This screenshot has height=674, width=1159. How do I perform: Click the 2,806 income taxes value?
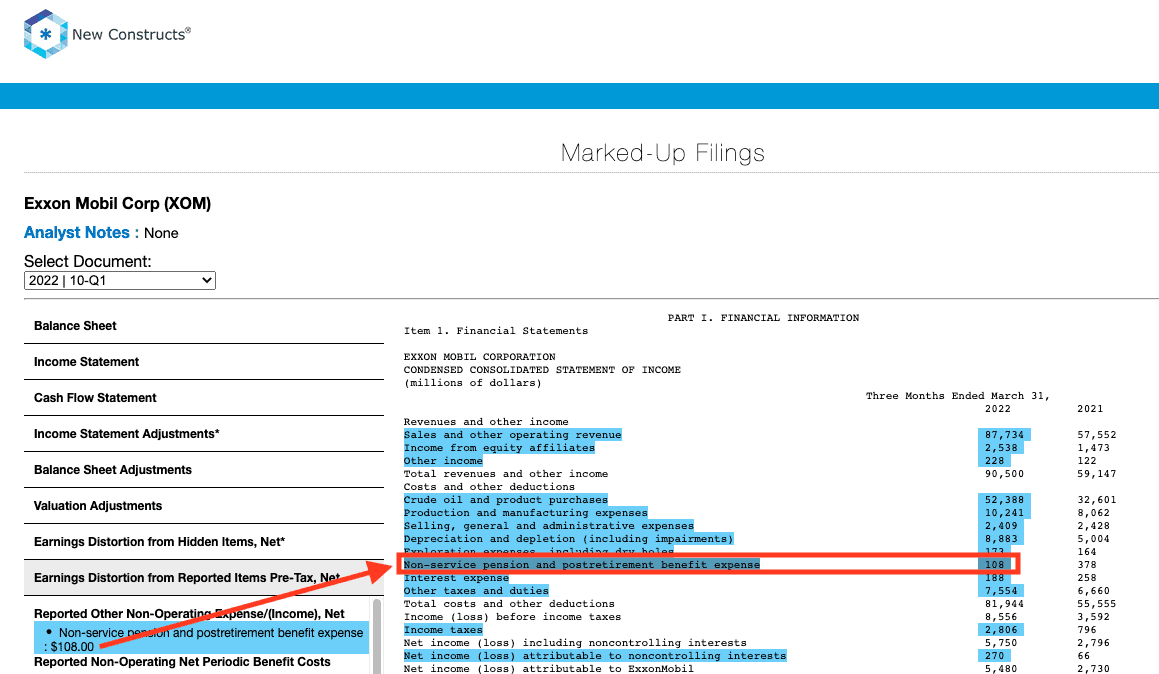point(1001,630)
